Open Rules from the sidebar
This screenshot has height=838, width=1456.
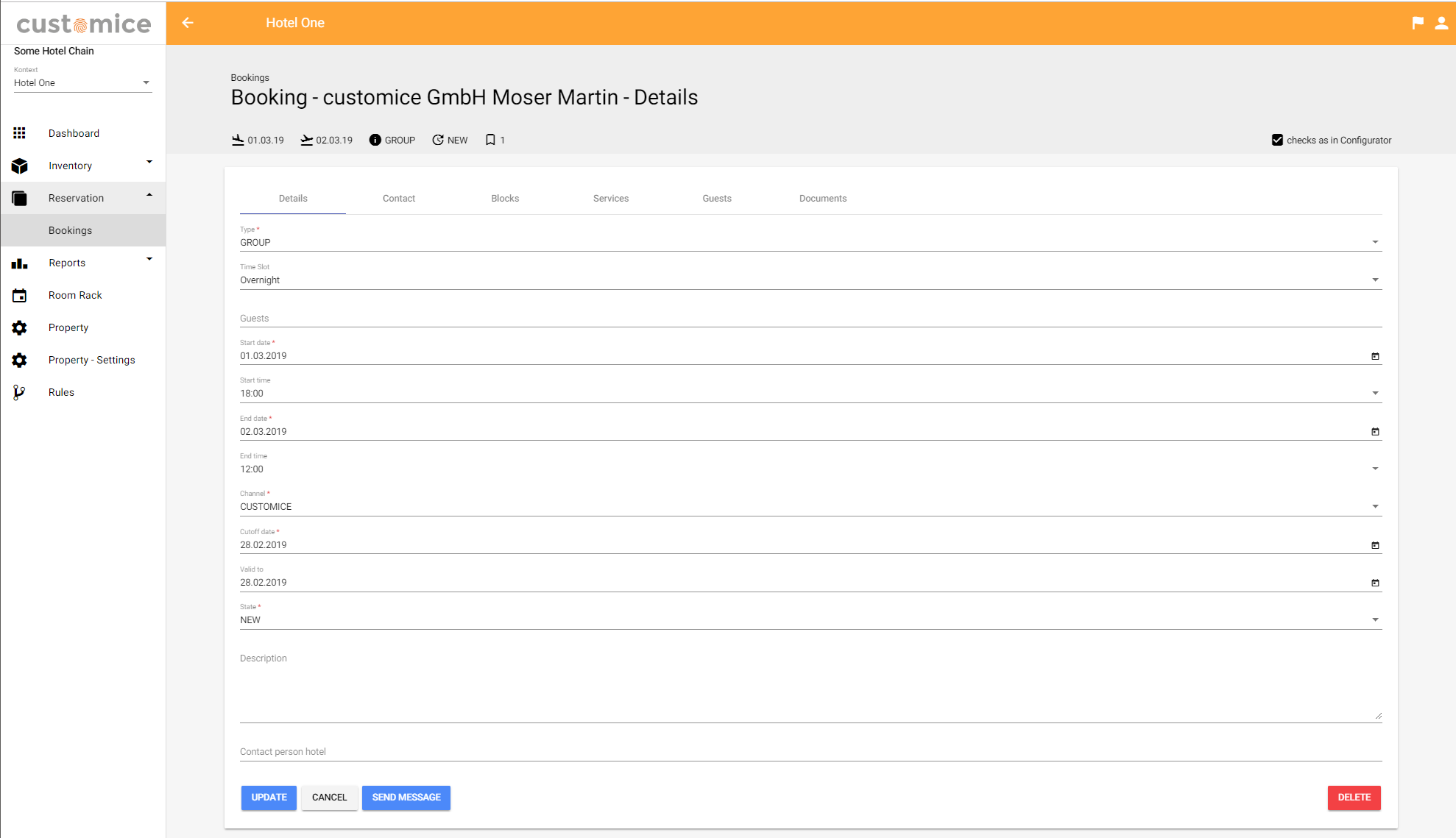(x=83, y=392)
